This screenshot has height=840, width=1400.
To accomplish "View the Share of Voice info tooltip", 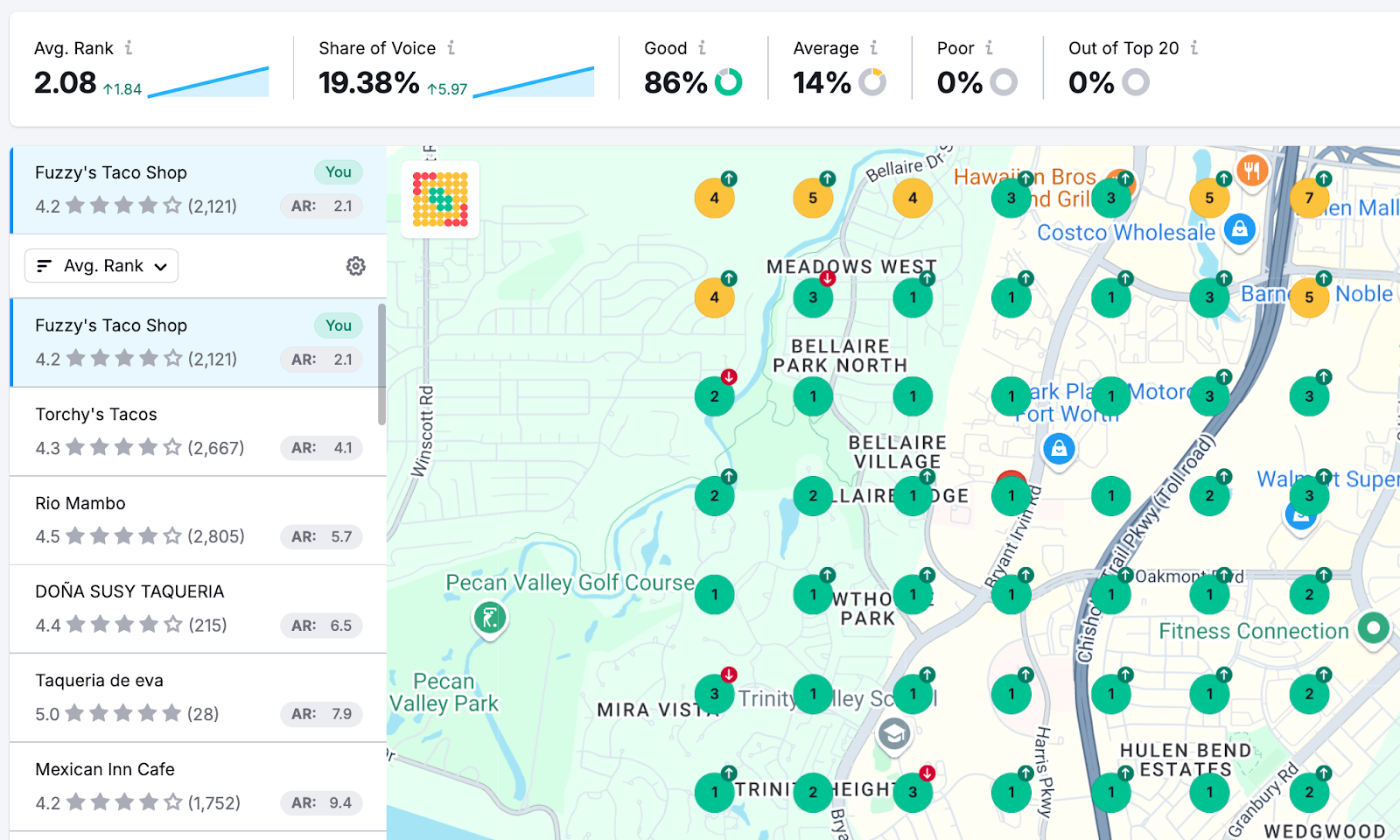I will point(452,49).
